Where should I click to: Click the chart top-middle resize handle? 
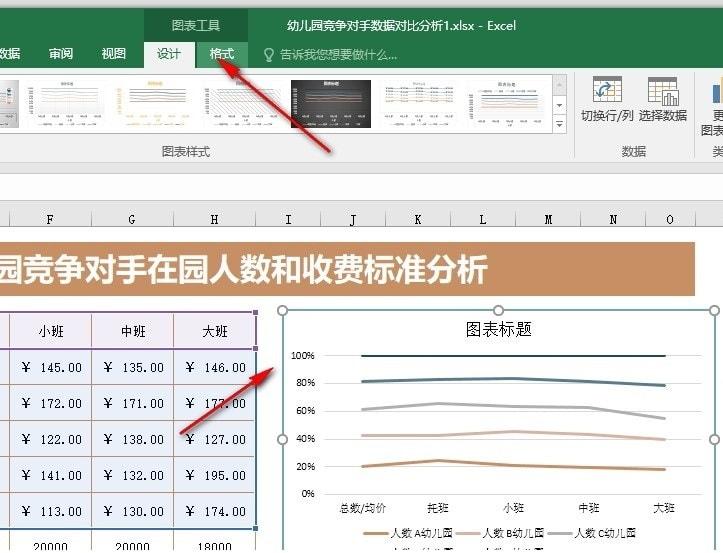498,310
